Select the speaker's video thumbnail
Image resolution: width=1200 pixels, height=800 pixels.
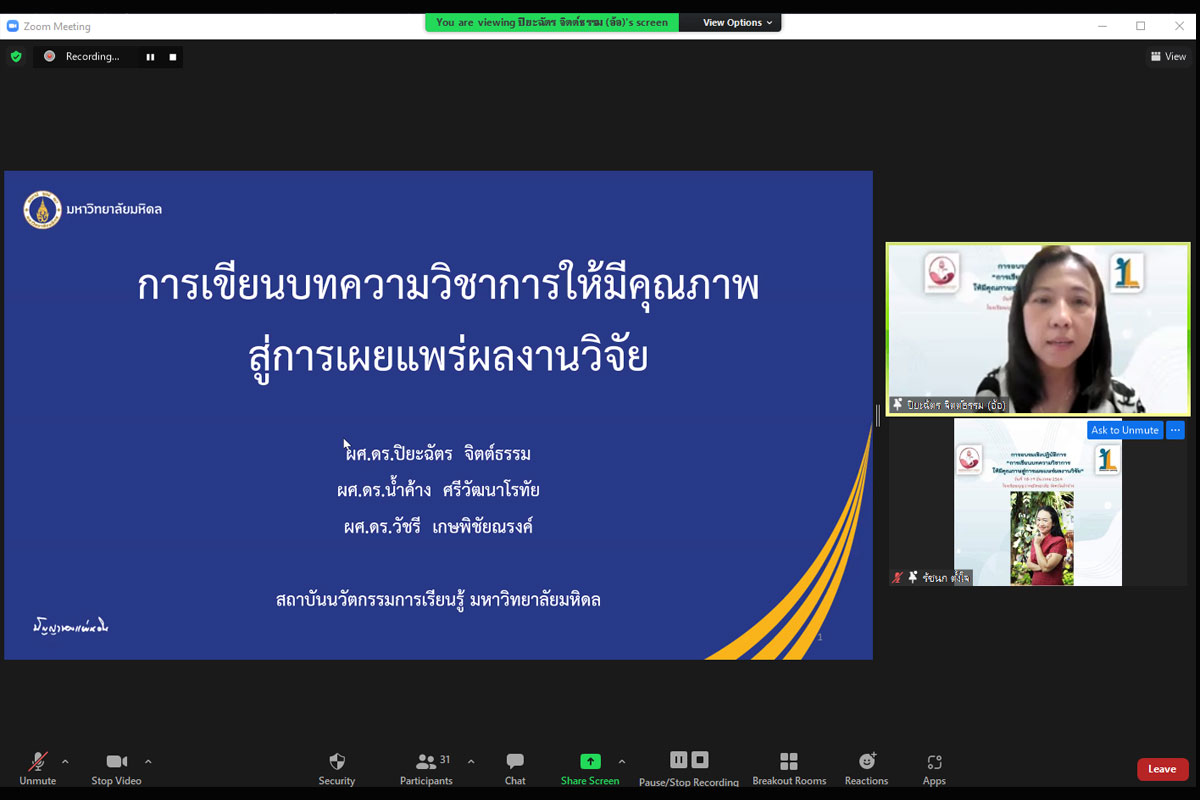[x=1038, y=329]
